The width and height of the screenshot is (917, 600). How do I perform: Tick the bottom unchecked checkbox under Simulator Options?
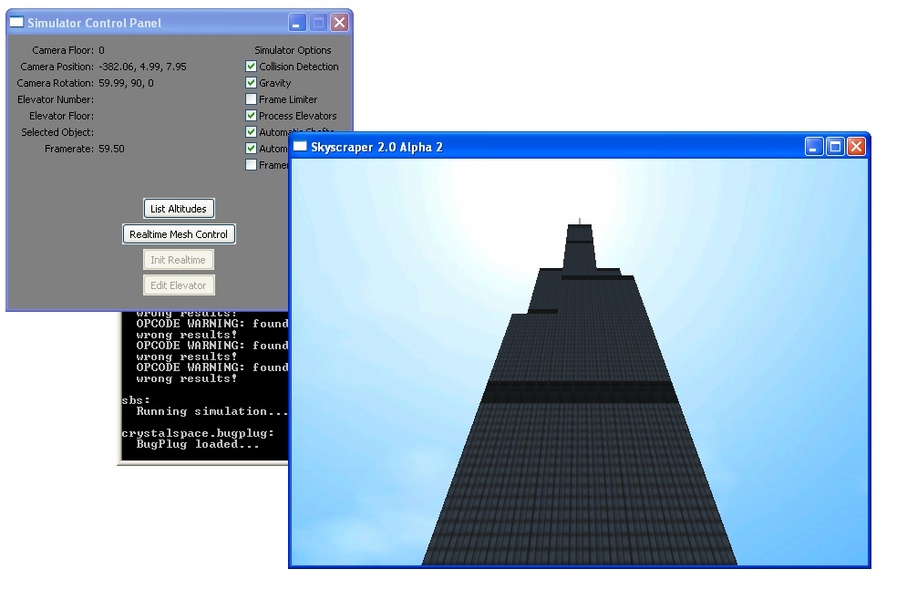pyautogui.click(x=251, y=165)
